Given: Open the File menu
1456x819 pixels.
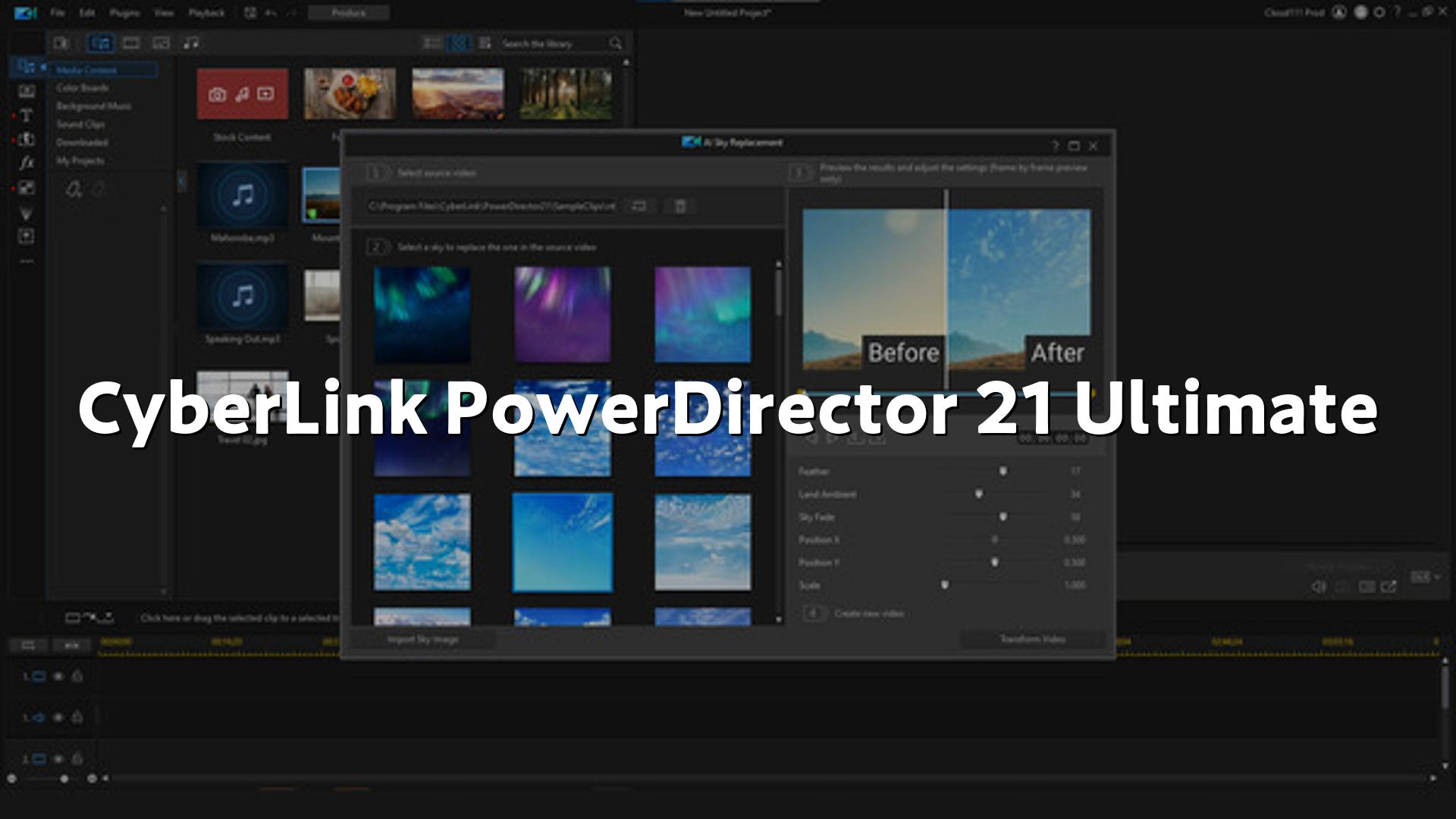Looking at the screenshot, I should 57,13.
